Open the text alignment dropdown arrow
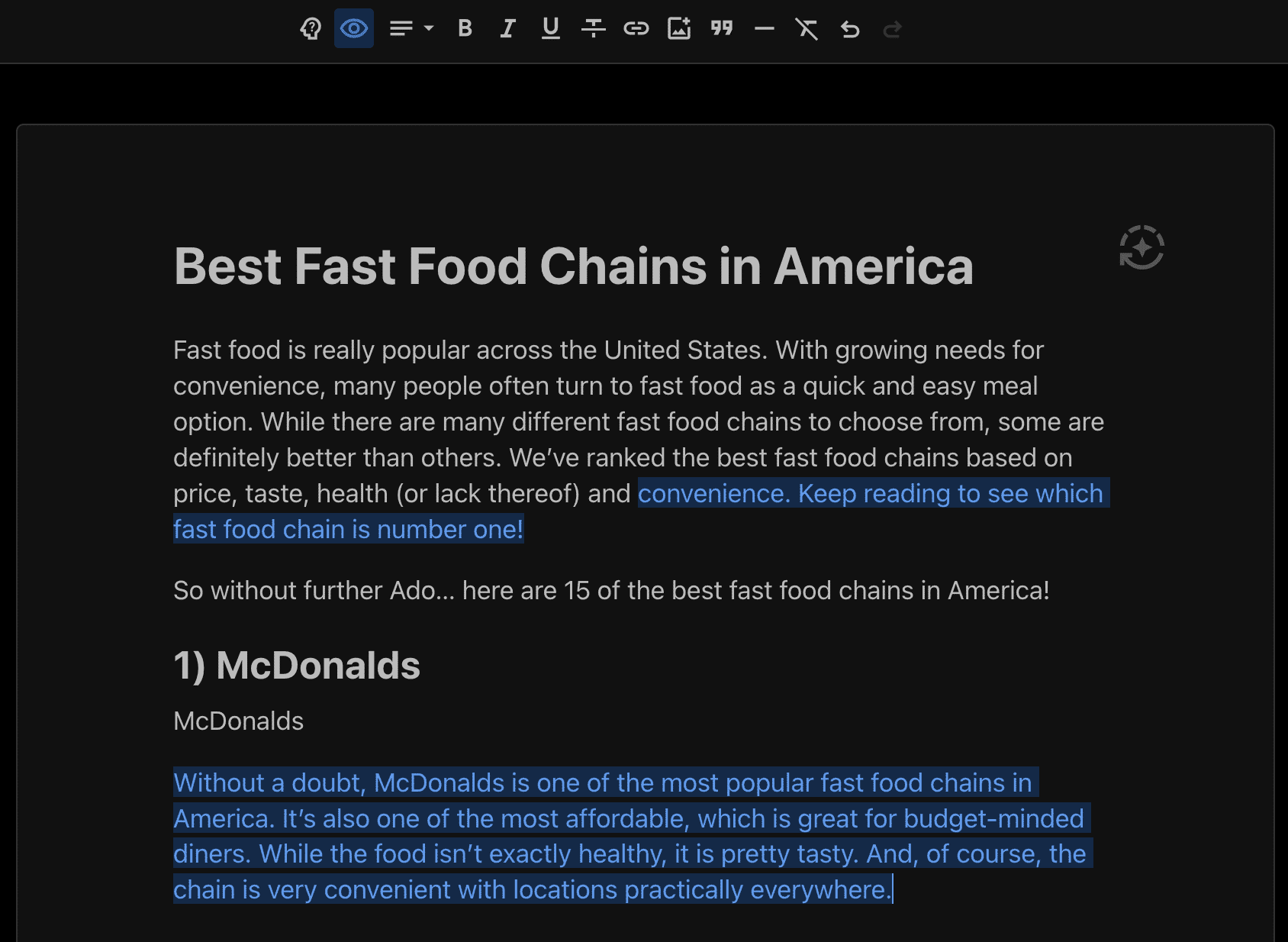1288x942 pixels. [429, 29]
